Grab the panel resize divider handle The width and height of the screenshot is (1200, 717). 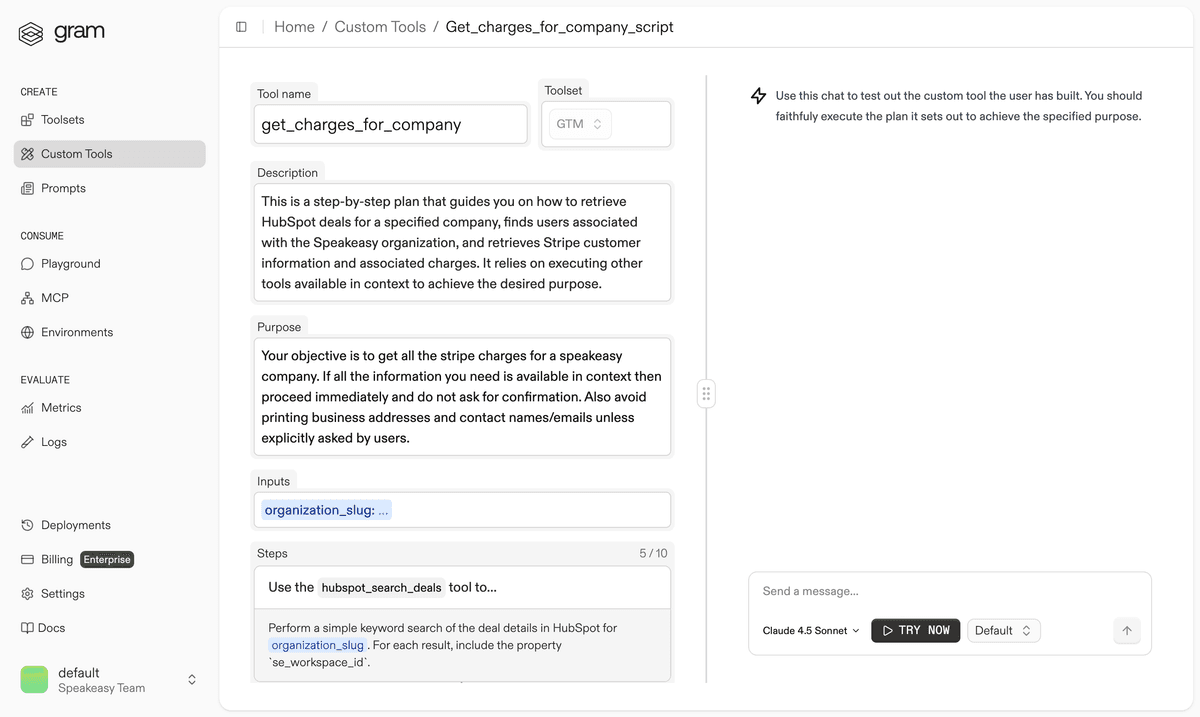tap(706, 394)
